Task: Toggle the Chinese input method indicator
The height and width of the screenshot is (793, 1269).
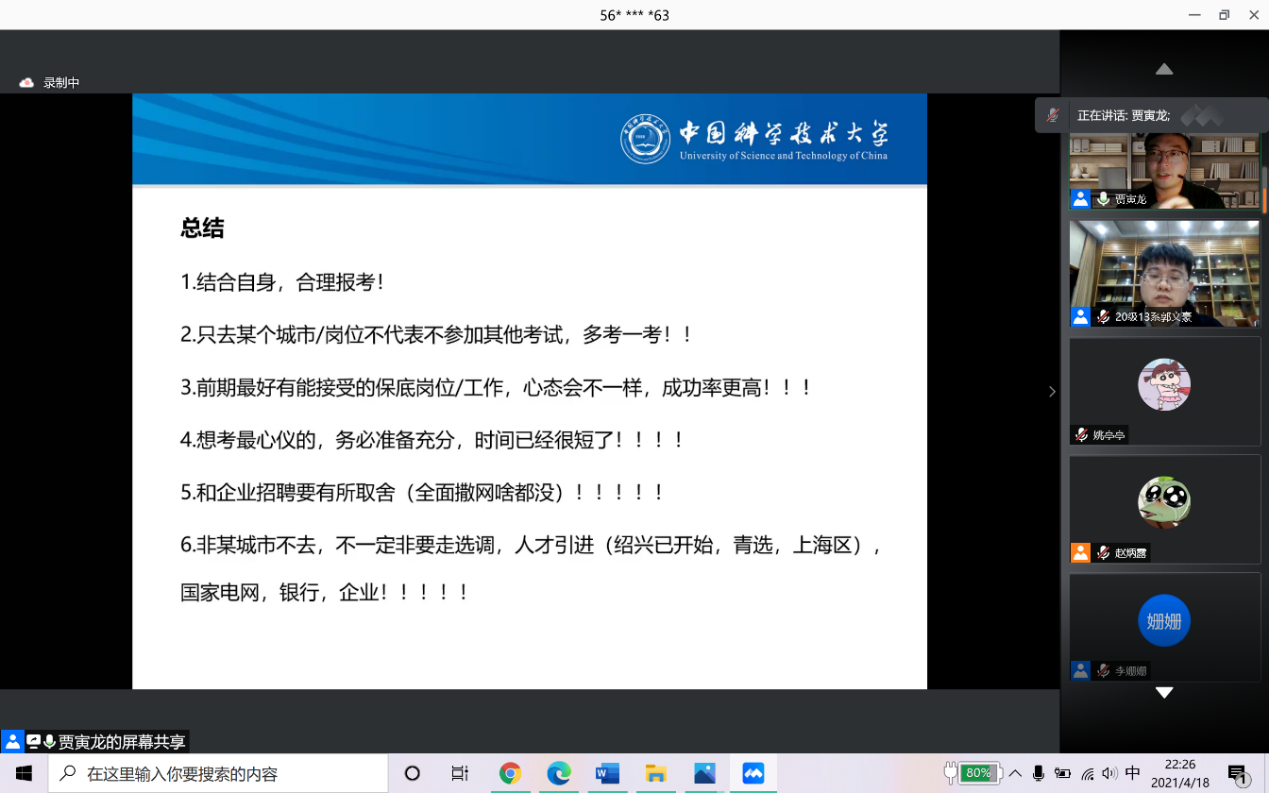Action: coord(1132,773)
